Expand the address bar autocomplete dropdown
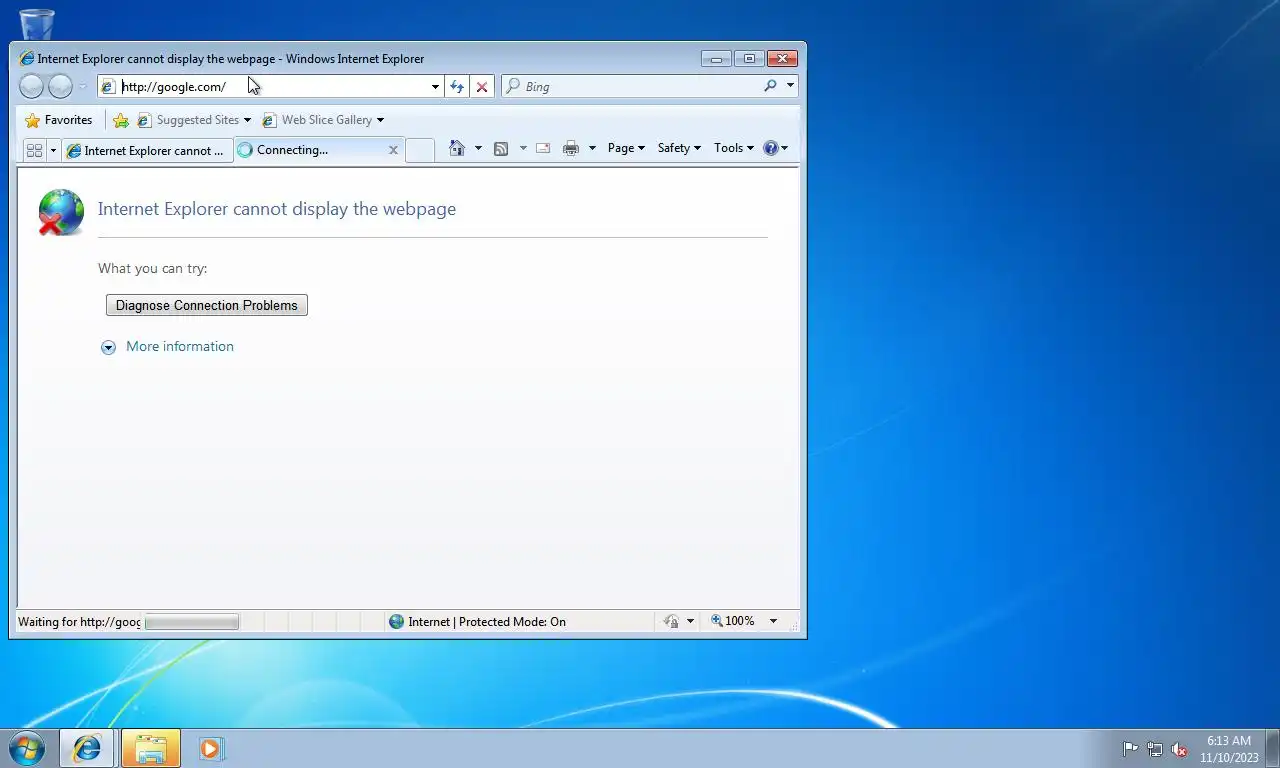The height and width of the screenshot is (768, 1280). (x=435, y=87)
